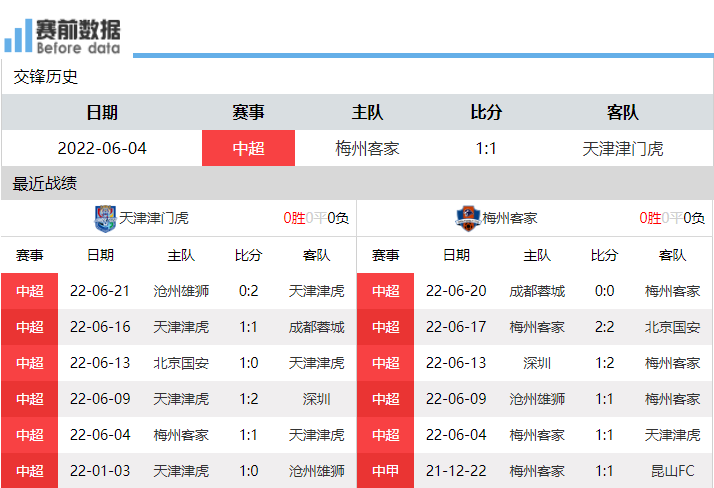Click the 0:0 score in 成都蓉城 match

click(605, 291)
